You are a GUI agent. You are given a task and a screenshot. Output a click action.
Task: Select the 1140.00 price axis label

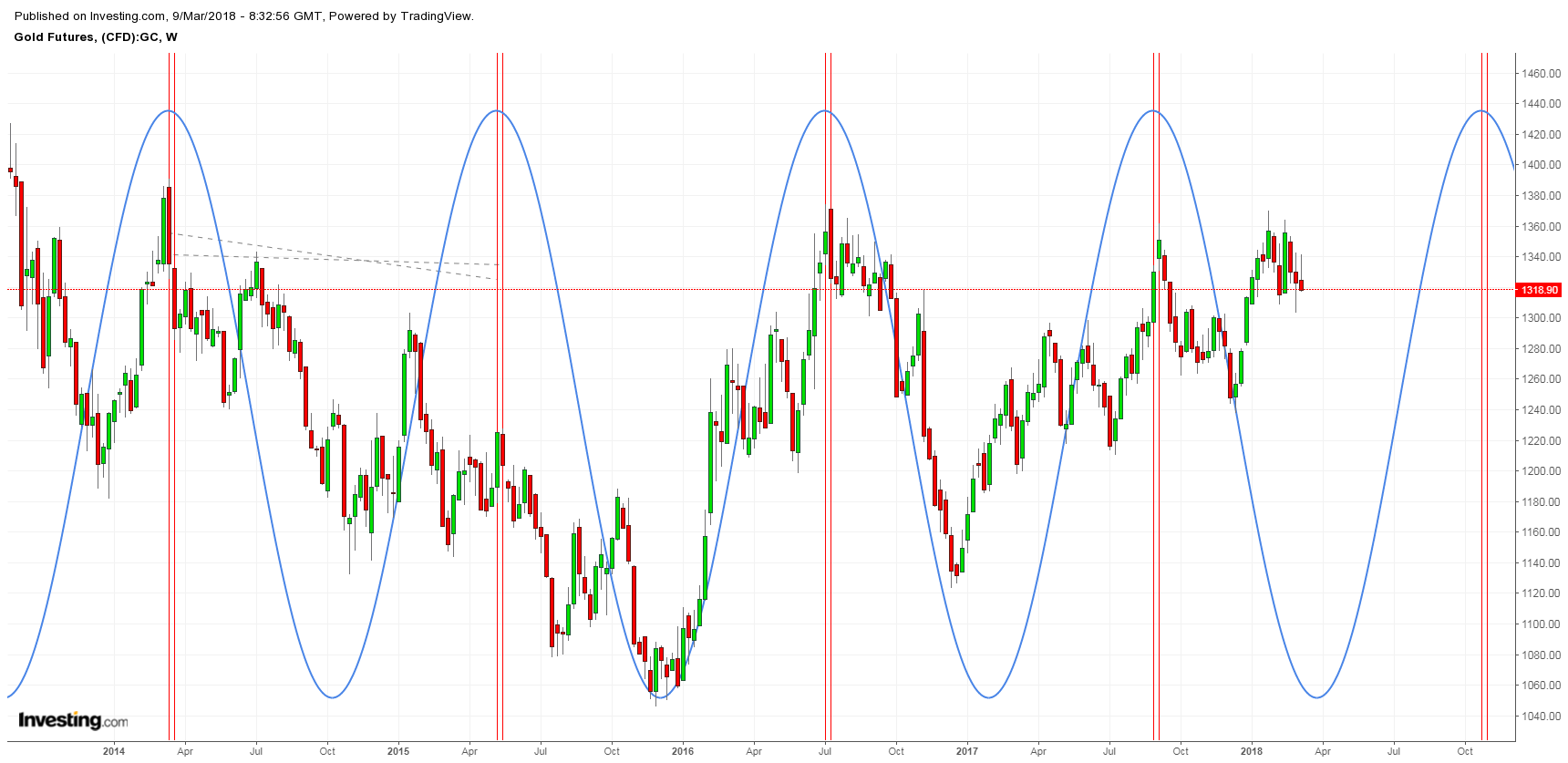point(1541,563)
